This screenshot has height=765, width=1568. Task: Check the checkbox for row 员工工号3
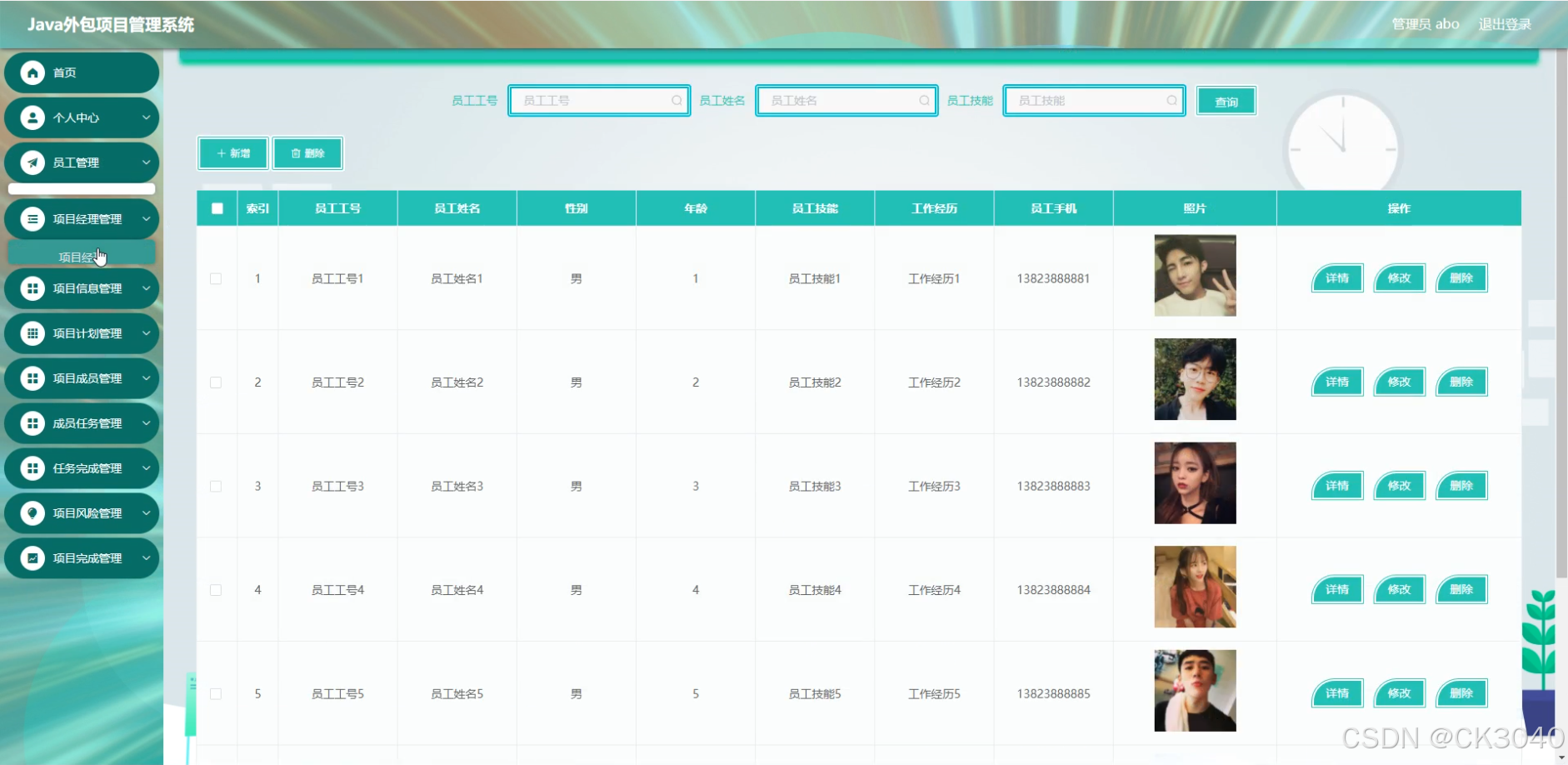click(216, 487)
